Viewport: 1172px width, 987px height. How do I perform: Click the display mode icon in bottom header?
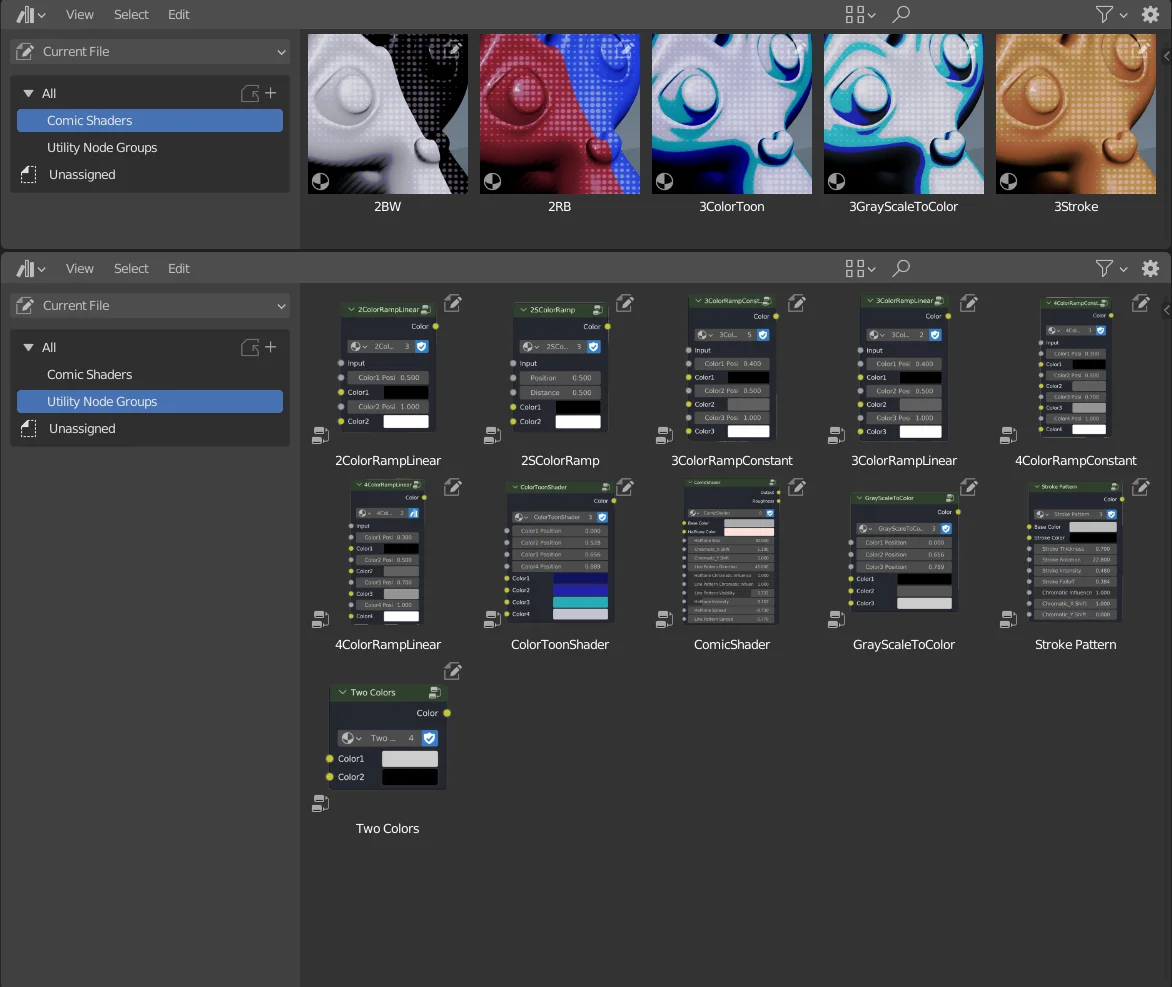pyautogui.click(x=854, y=268)
